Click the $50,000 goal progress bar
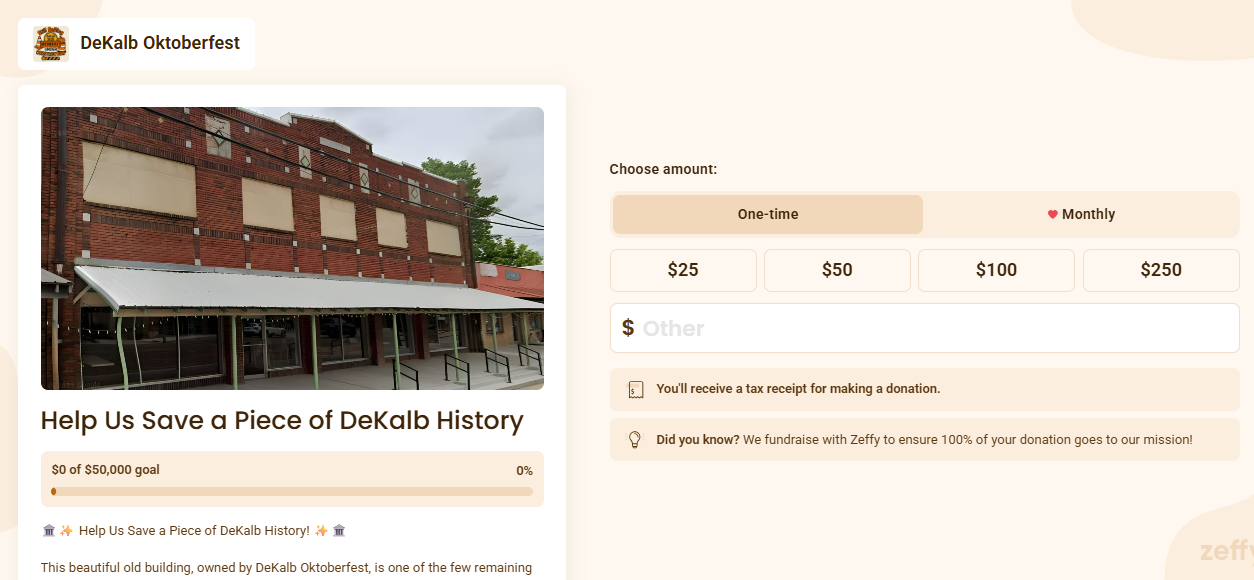 tap(292, 491)
